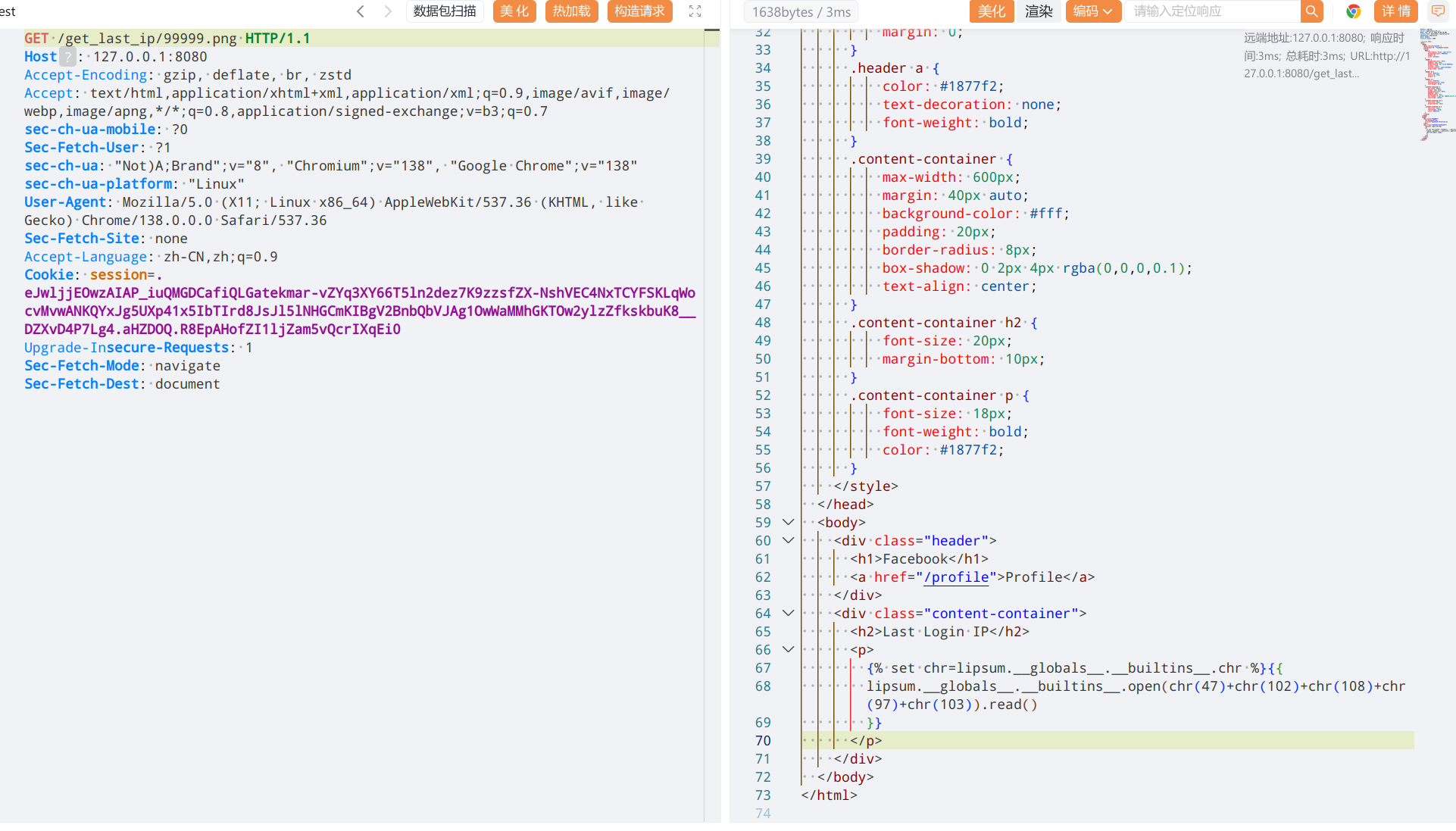
Task: Open the comment bubble icon
Action: tap(1437, 11)
